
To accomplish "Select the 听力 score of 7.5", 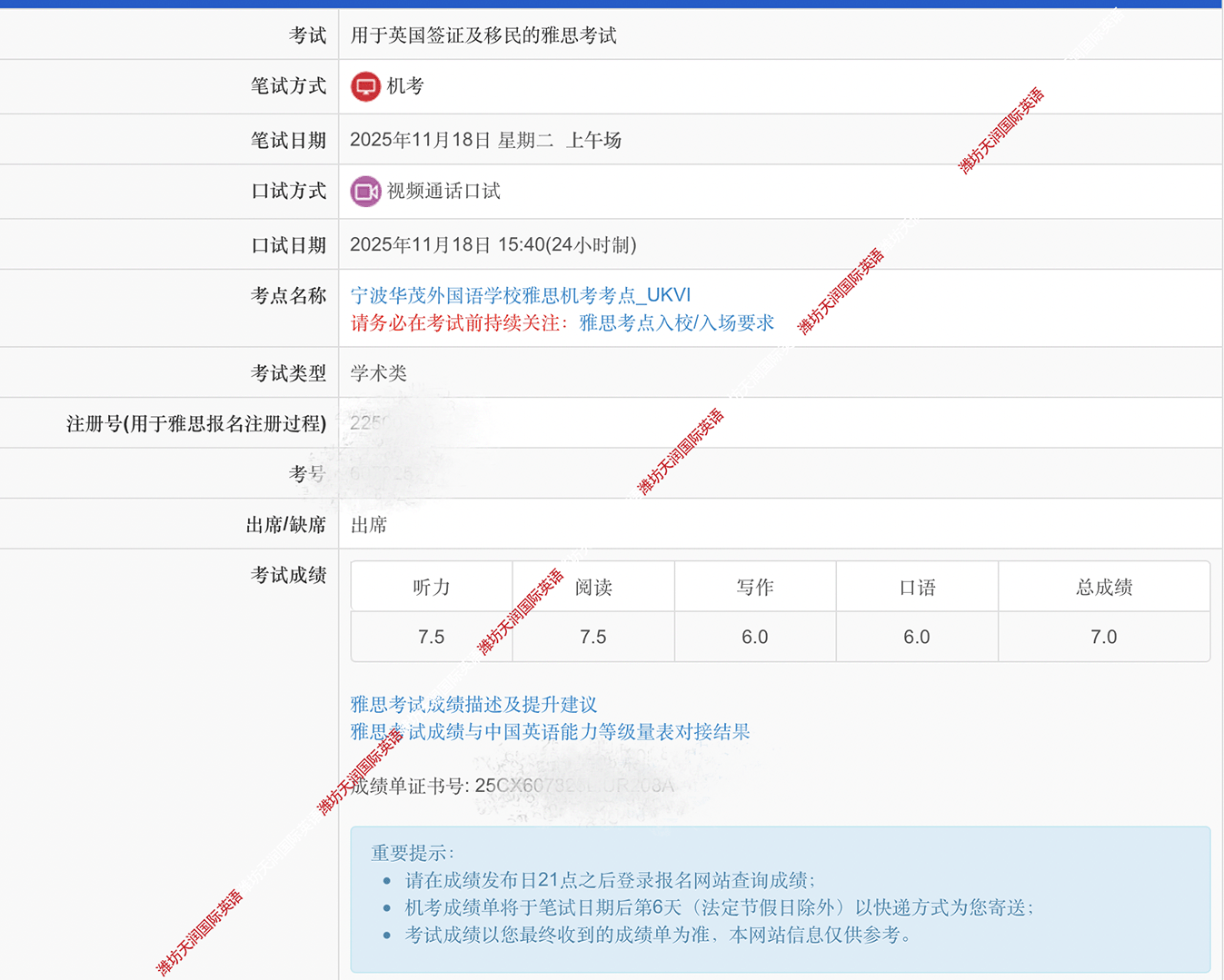I will [430, 637].
